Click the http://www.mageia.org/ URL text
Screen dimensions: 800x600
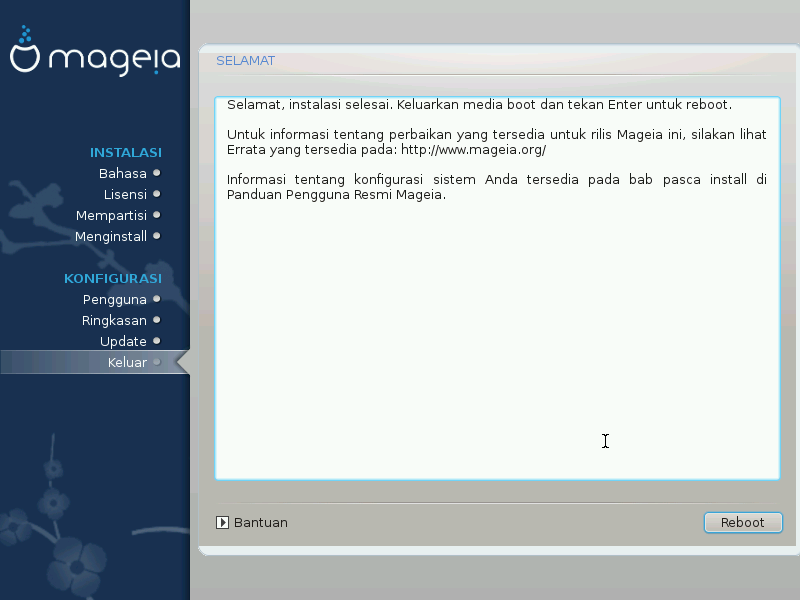tap(473, 150)
